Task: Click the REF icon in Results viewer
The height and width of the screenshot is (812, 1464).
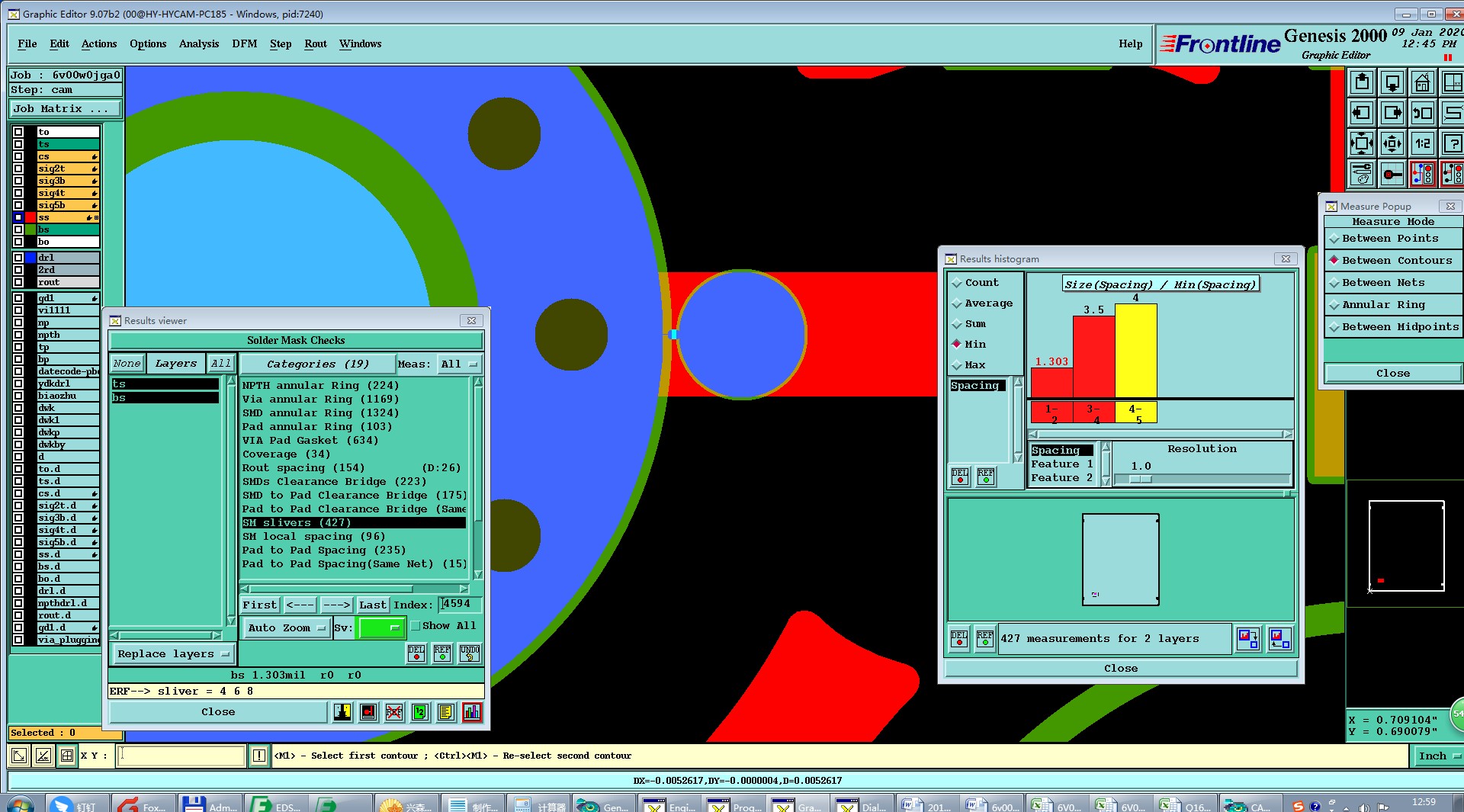Action: 442,653
